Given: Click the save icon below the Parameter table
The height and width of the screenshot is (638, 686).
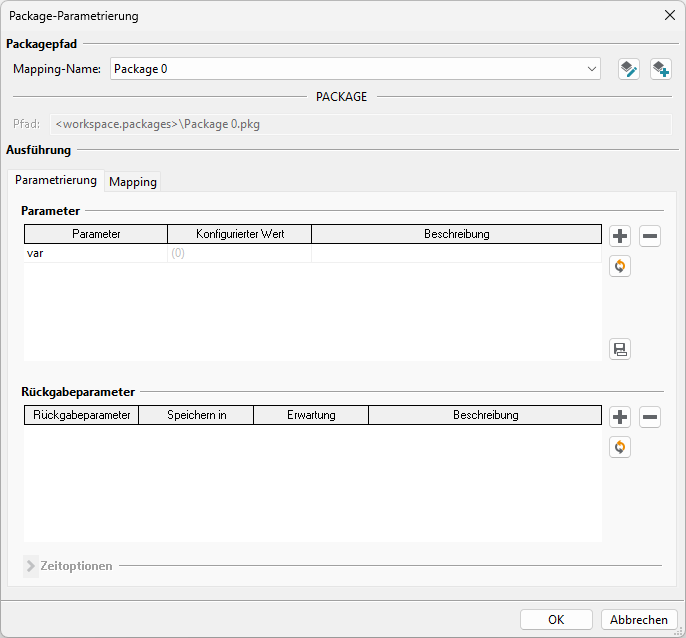Looking at the screenshot, I should pos(620,349).
